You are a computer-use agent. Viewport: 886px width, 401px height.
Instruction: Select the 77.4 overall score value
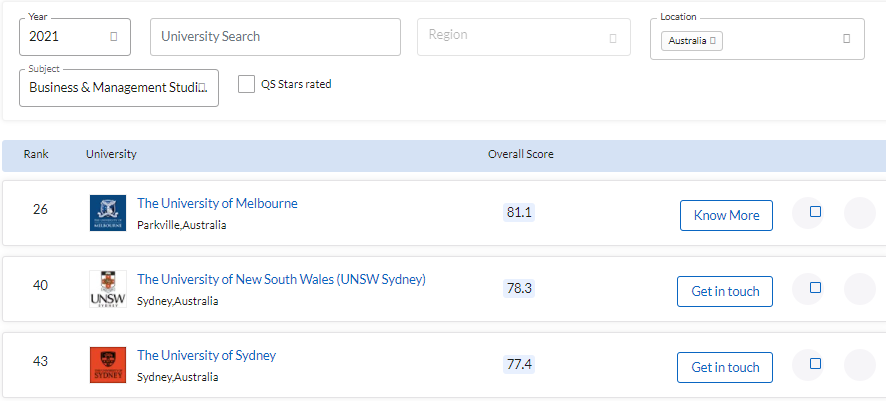pos(519,364)
